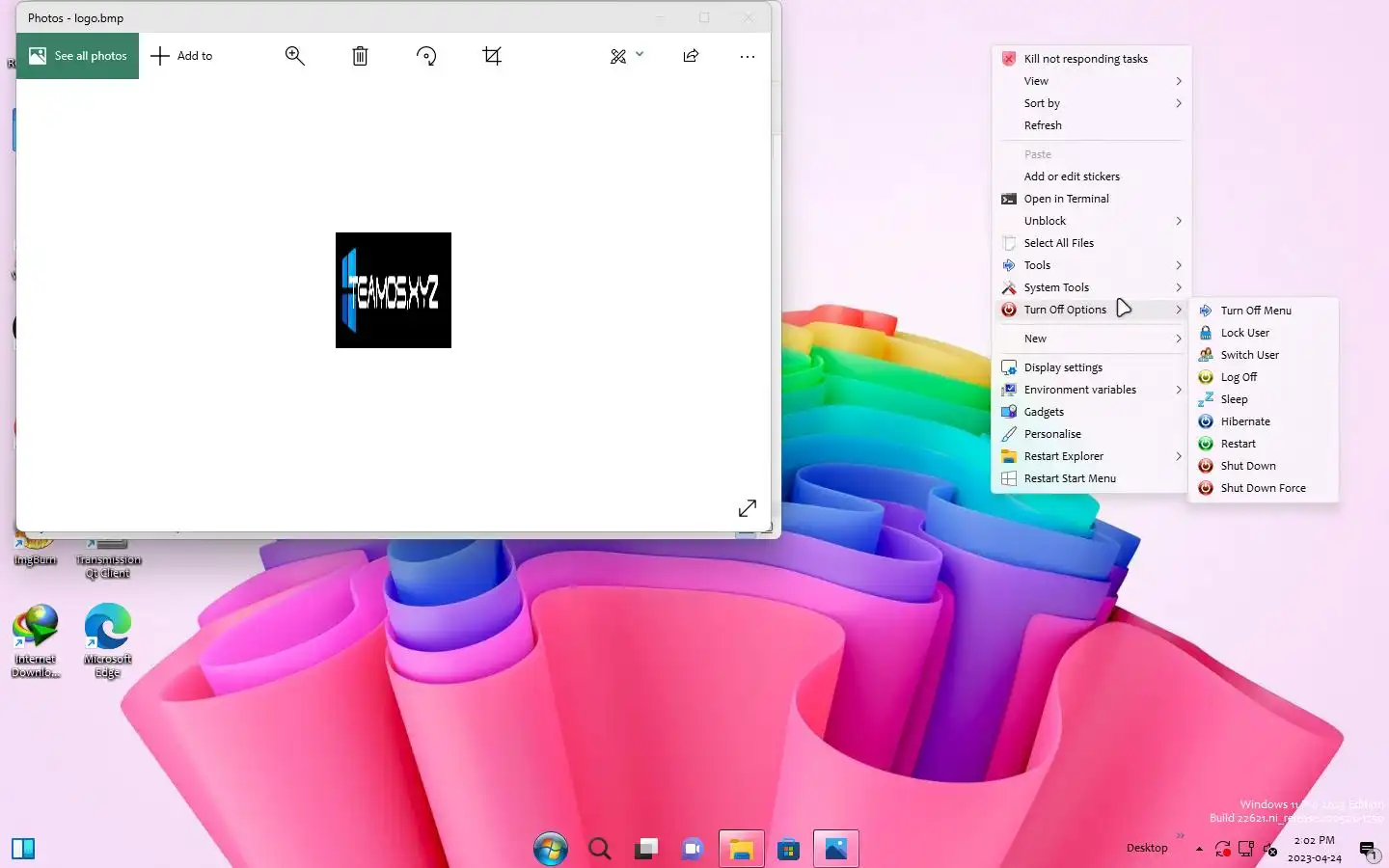The width and height of the screenshot is (1389, 868).
Task: Click the Desktop toolbar label on taskbar
Action: tap(1147, 848)
